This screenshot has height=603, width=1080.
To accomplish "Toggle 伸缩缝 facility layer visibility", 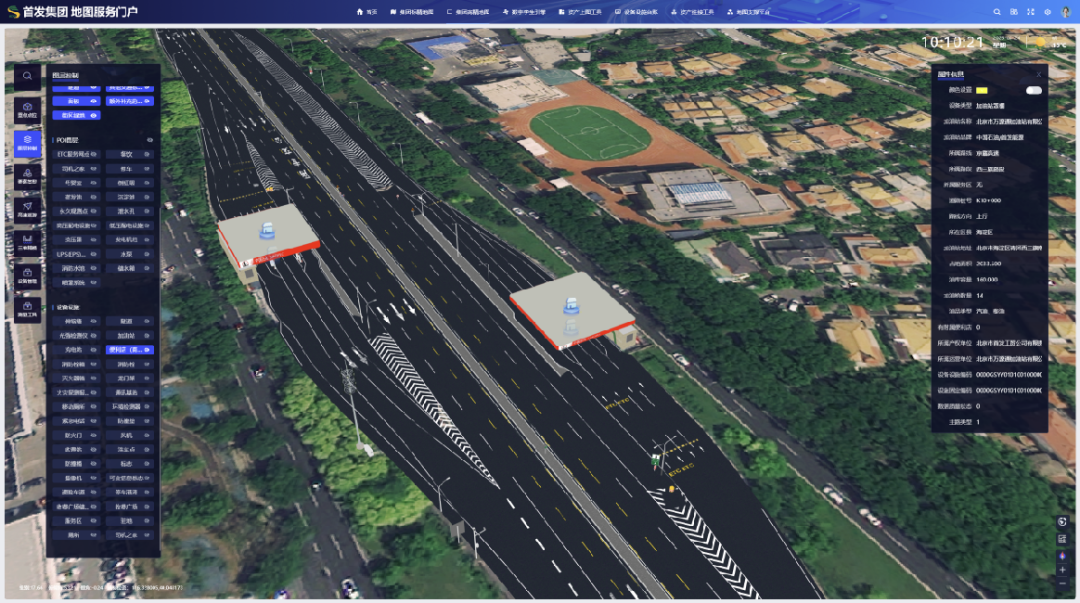I will tap(94, 321).
